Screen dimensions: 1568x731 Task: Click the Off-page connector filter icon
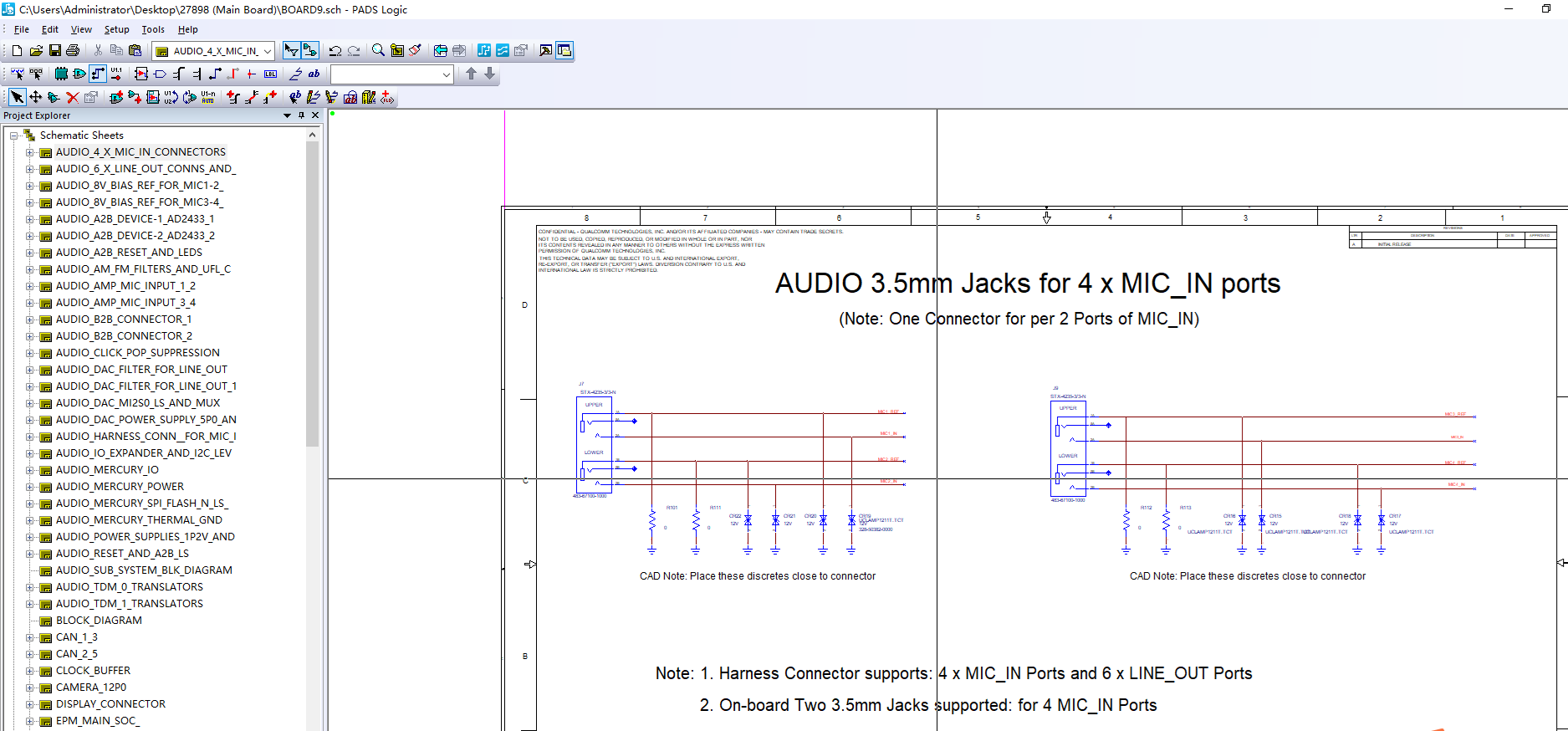click(x=160, y=74)
